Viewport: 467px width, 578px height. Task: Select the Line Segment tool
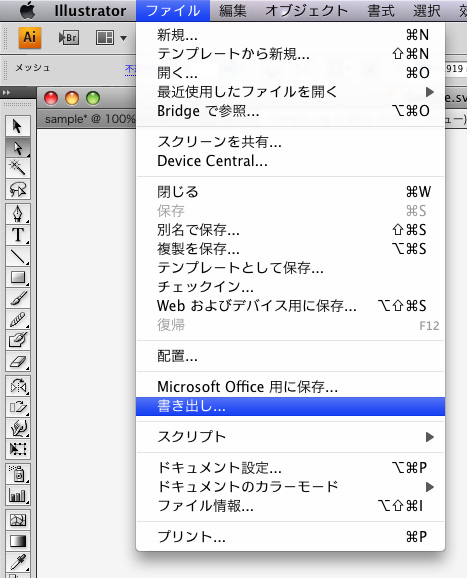17,256
